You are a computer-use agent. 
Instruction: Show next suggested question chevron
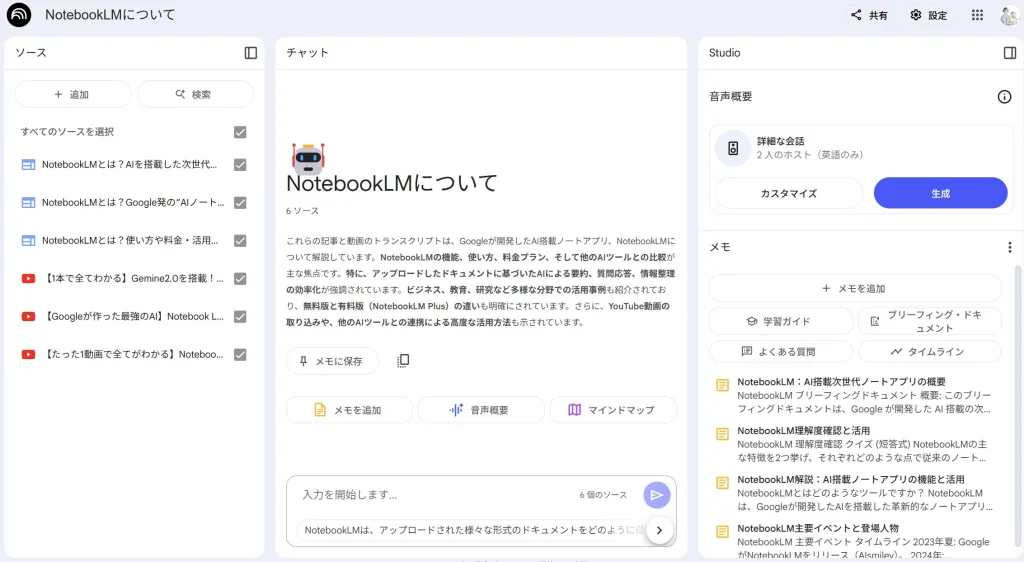[x=659, y=530]
